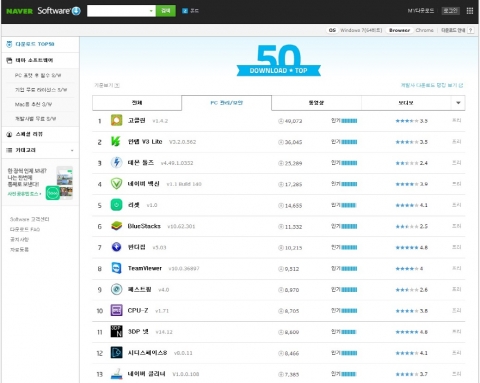
Task: Open the BlueStacks title link
Action: click(144, 226)
